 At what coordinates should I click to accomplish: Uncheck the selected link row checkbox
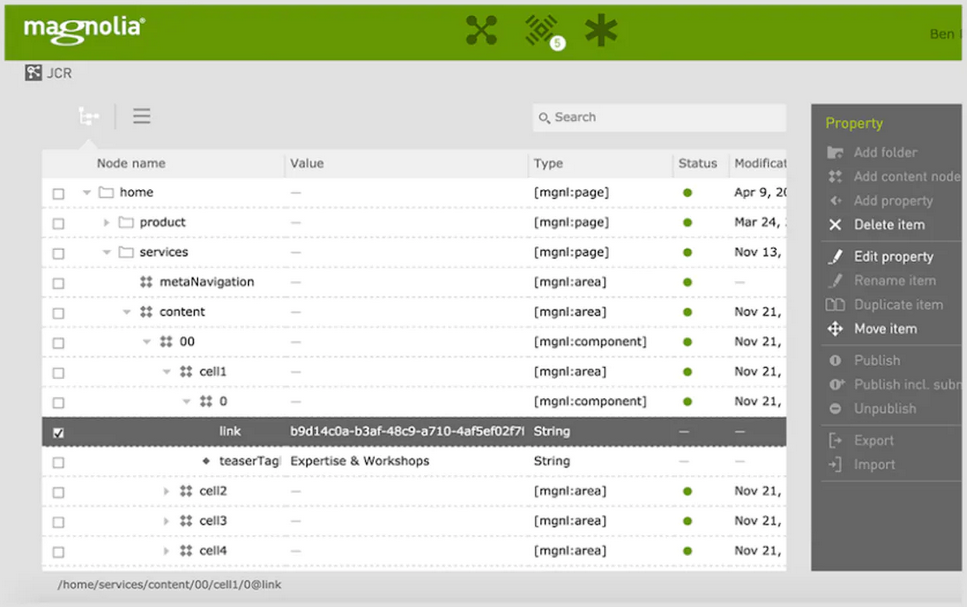pyautogui.click(x=60, y=431)
